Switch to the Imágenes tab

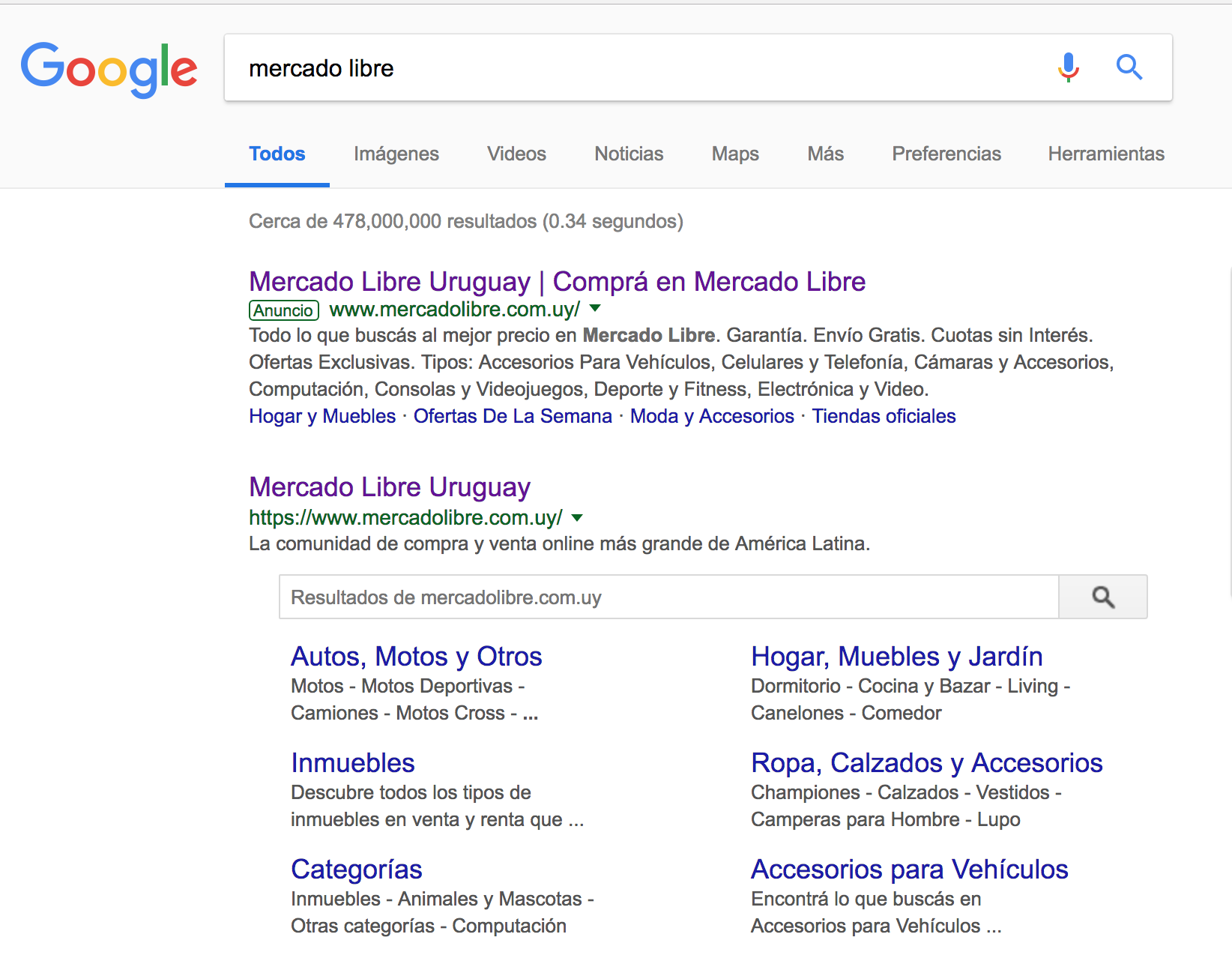[x=396, y=154]
